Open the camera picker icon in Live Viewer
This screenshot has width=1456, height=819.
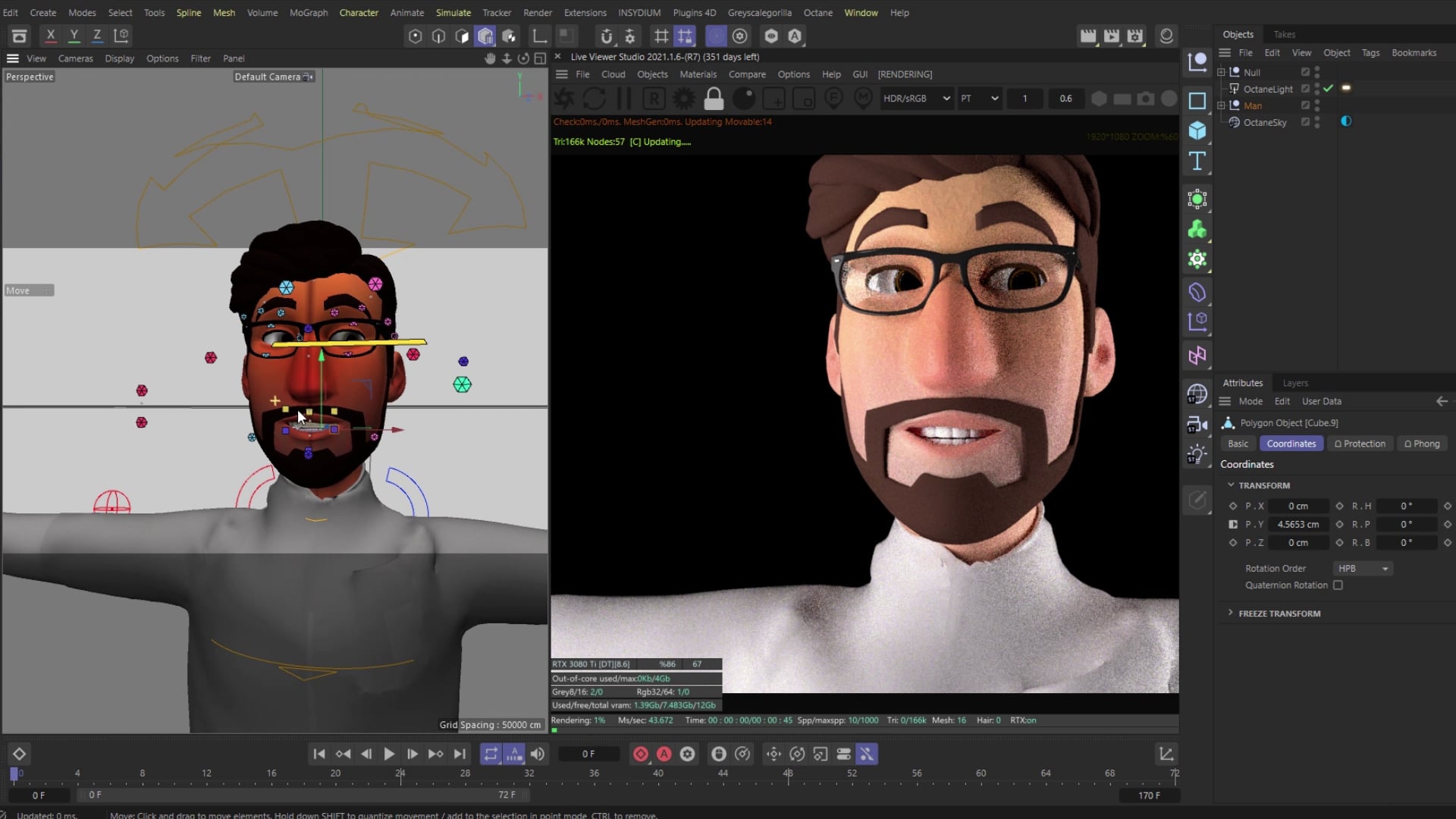pos(1145,99)
